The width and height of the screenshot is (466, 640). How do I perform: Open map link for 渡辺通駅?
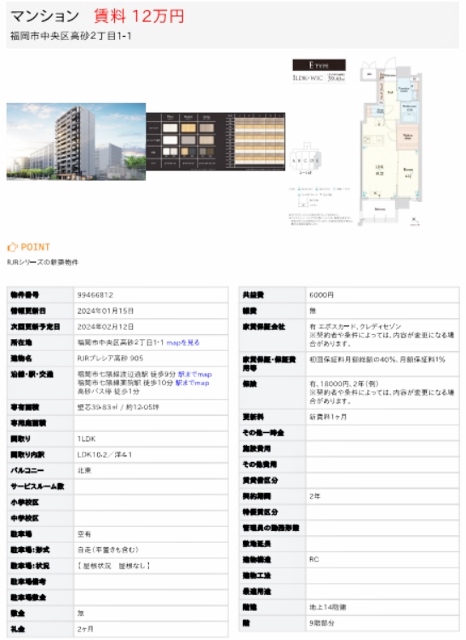(195, 374)
